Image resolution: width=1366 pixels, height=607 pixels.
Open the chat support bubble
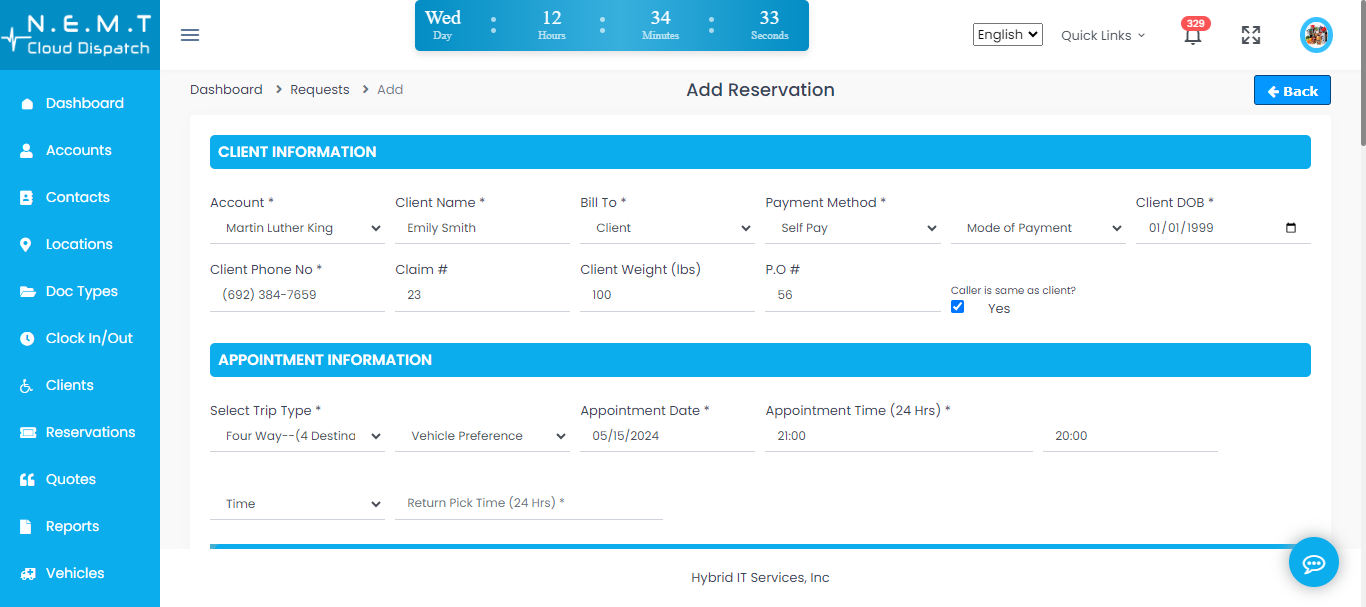pos(1313,562)
